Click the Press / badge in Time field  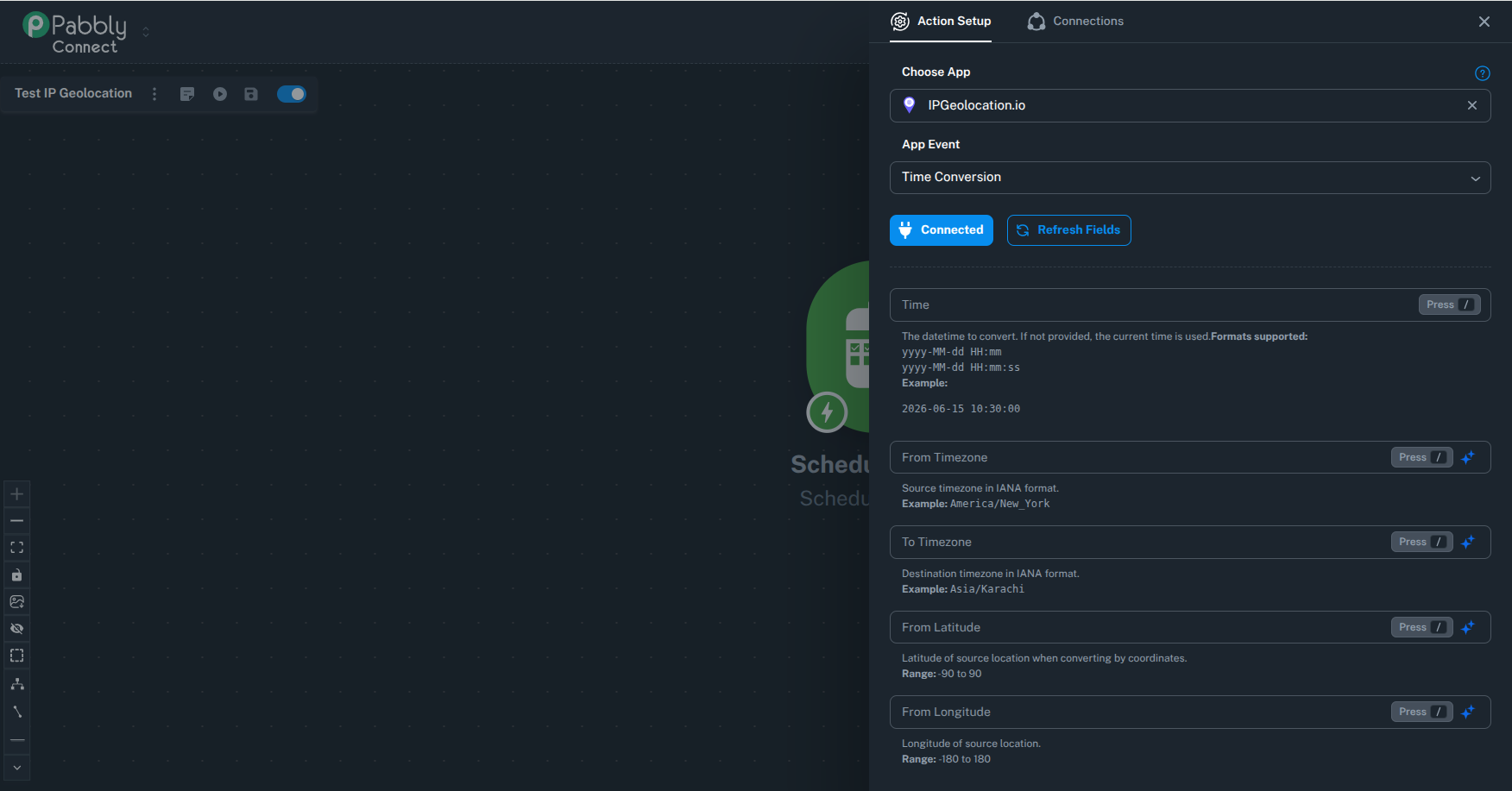coord(1450,304)
